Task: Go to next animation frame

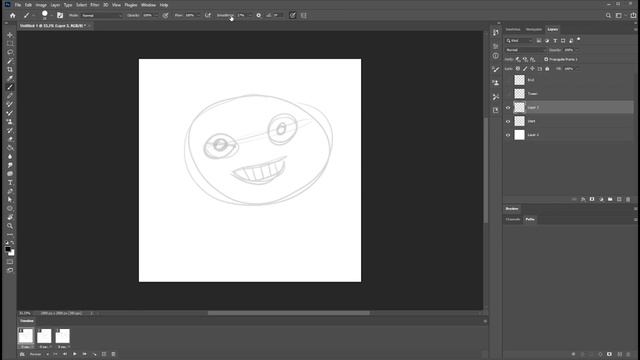Action: click(x=84, y=354)
